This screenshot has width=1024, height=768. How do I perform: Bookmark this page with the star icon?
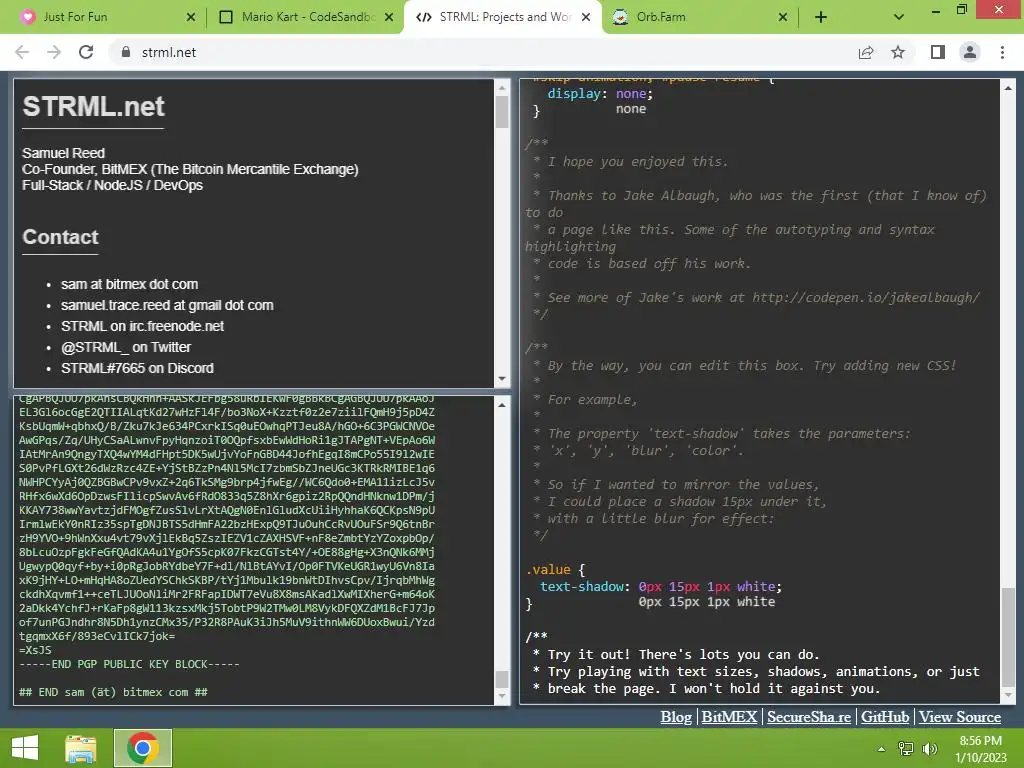click(x=898, y=52)
